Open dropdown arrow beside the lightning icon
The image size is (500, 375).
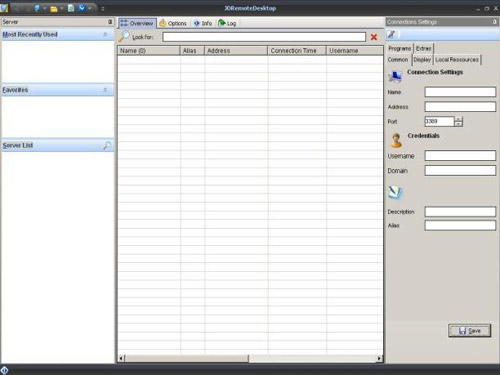tap(44, 8)
